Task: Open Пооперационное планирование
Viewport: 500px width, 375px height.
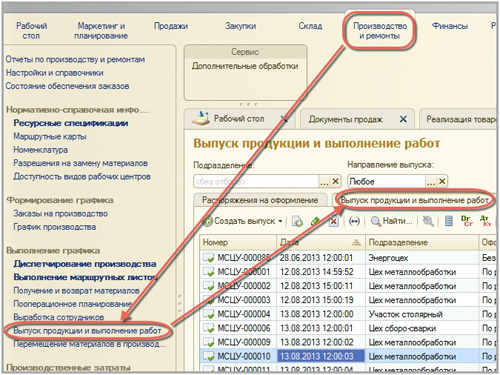Action: (x=73, y=304)
